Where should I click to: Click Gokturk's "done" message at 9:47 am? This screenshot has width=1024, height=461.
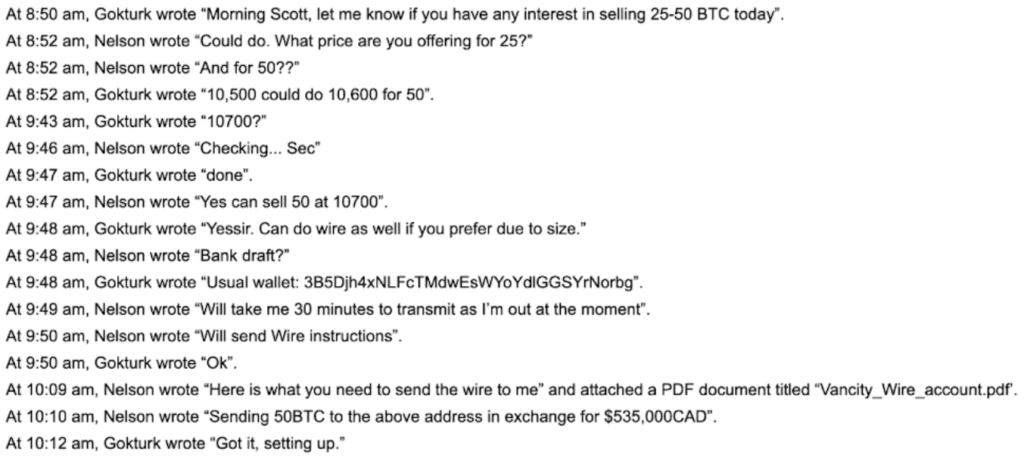(x=129, y=176)
